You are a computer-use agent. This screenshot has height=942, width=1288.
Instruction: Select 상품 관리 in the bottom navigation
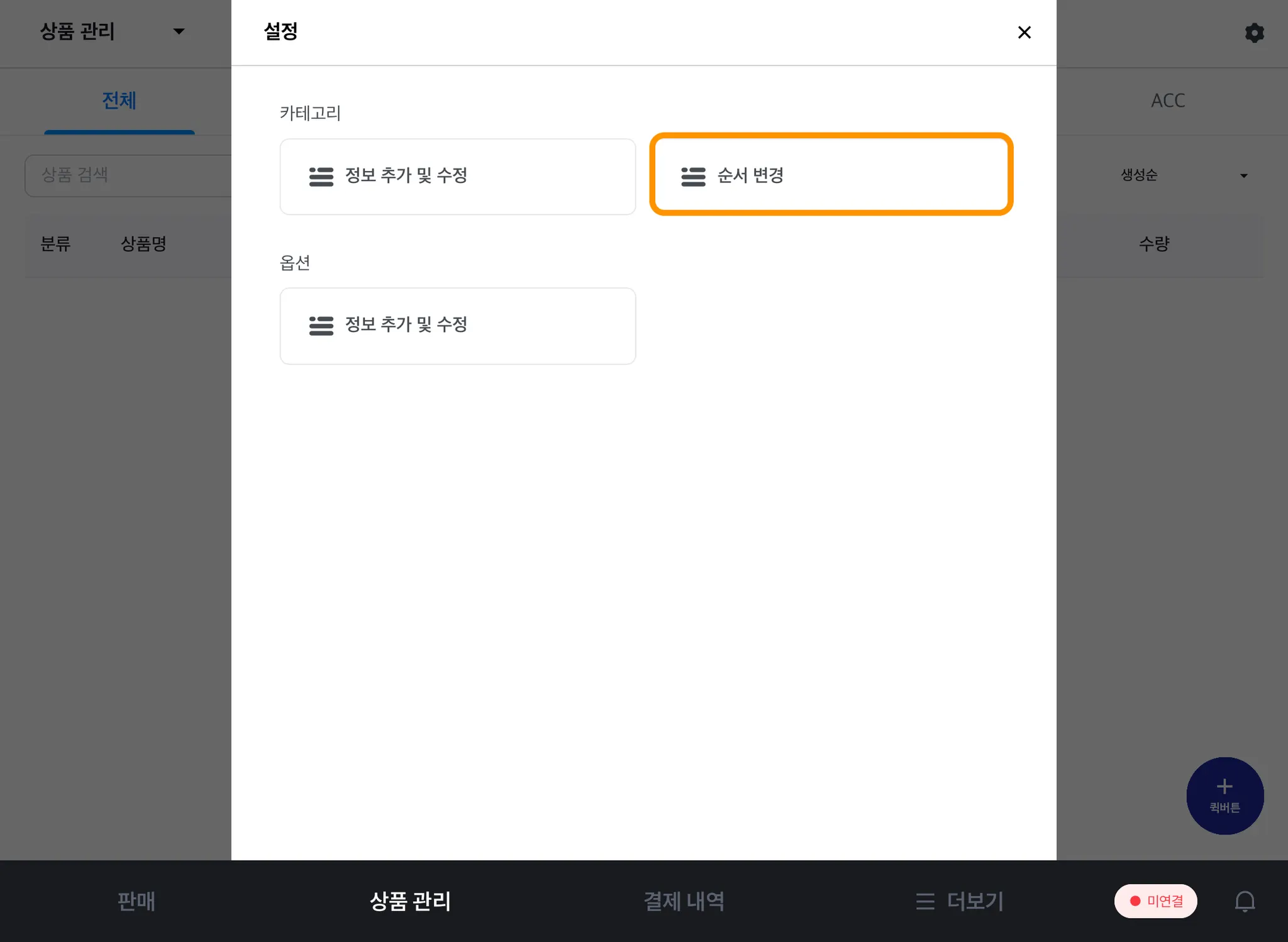410,901
